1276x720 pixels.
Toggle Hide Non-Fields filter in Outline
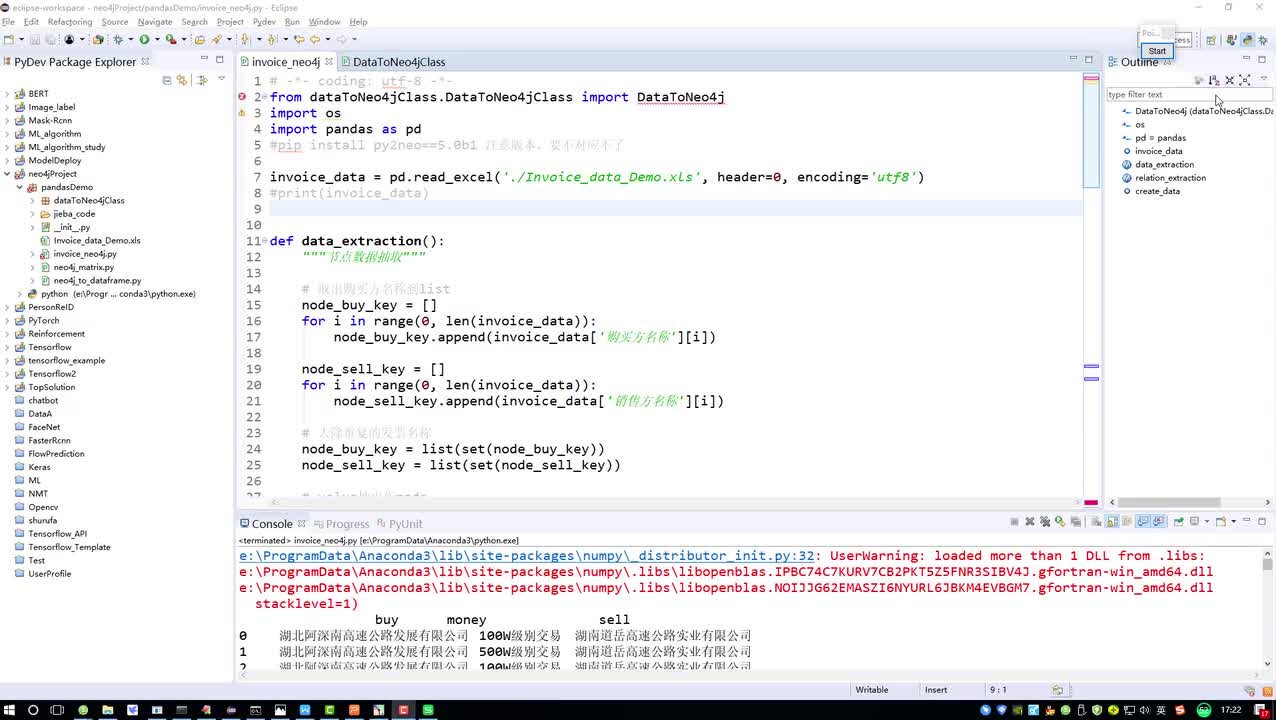1198,80
